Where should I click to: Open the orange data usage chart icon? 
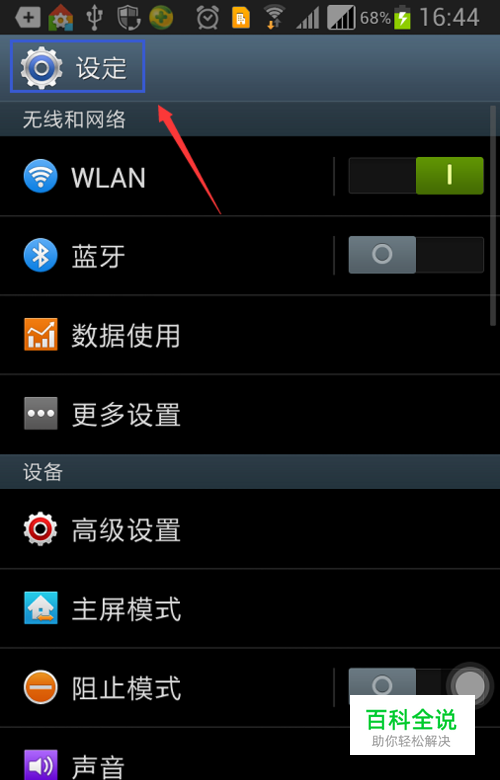(40, 334)
